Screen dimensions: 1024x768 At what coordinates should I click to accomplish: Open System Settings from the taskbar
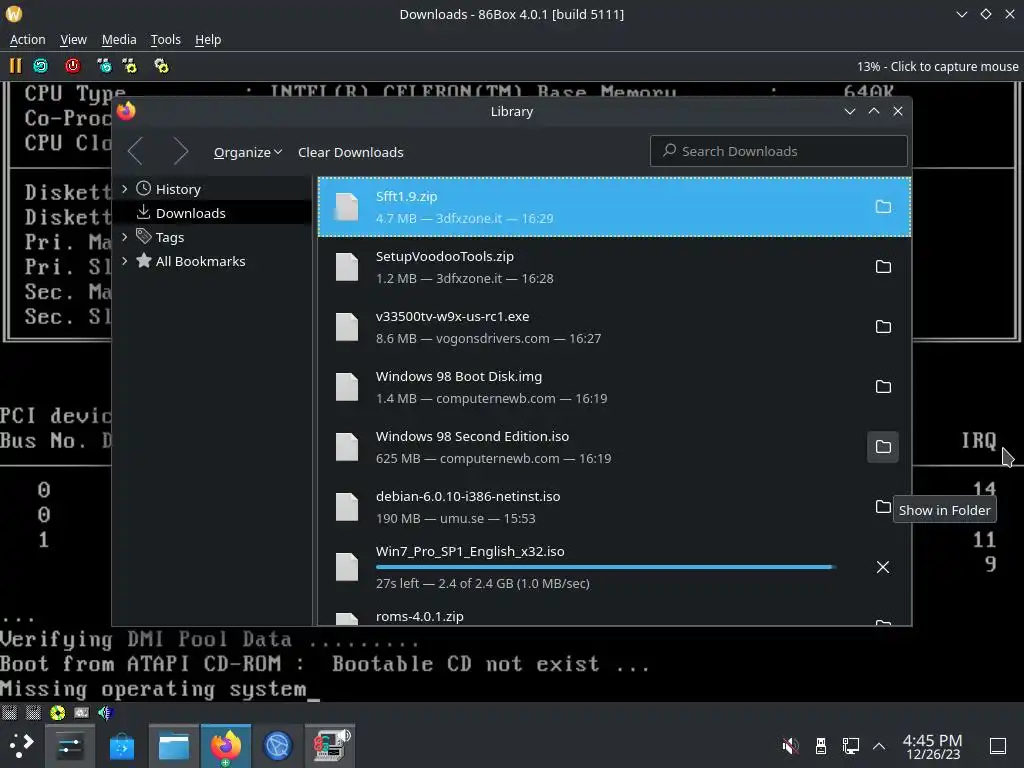click(x=69, y=746)
